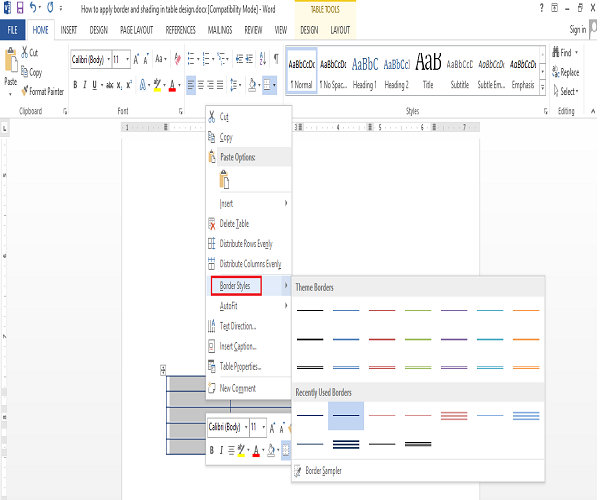The height and width of the screenshot is (500, 600).
Task: Pick the orange double-line theme border
Action: 526,367
